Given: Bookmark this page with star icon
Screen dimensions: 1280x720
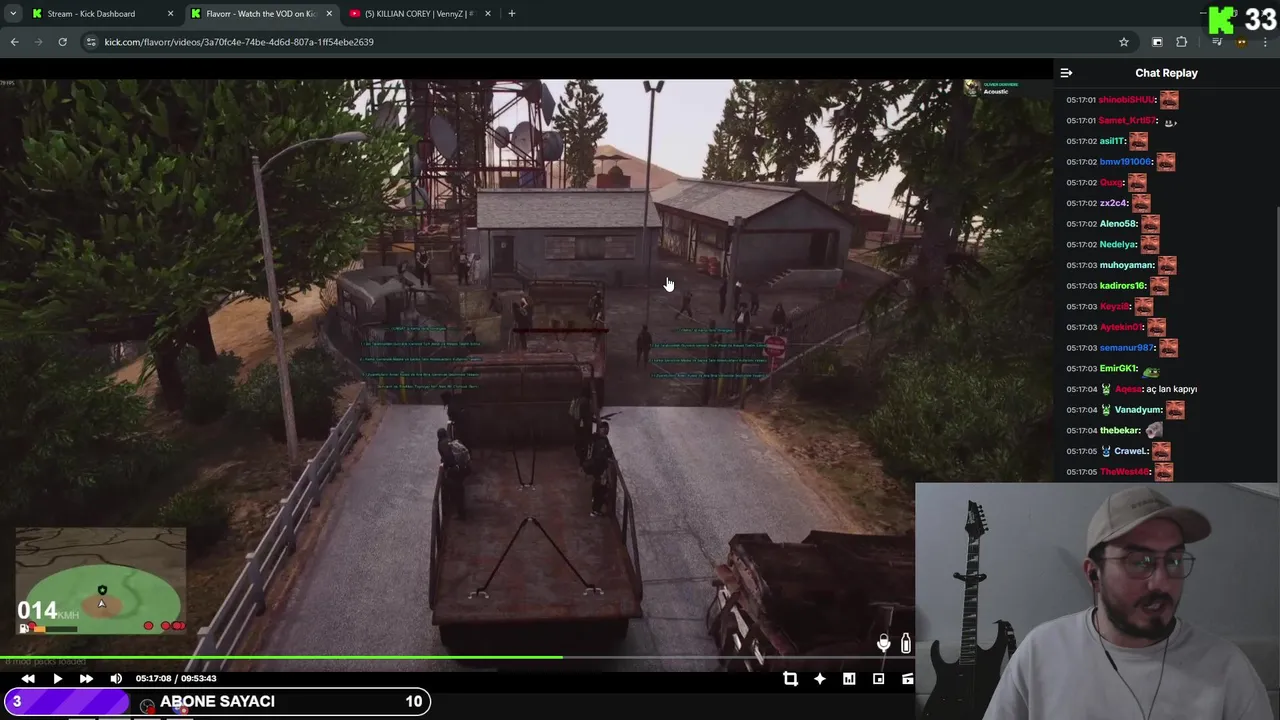Looking at the screenshot, I should click(1124, 42).
